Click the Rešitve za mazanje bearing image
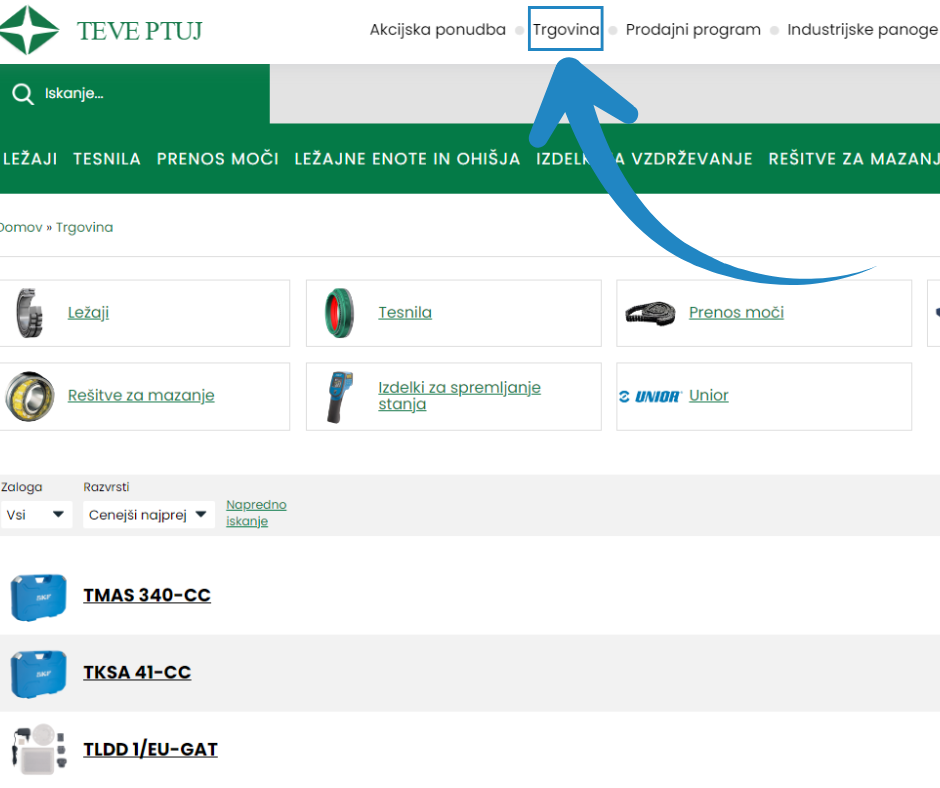The width and height of the screenshot is (940, 788). 30,396
